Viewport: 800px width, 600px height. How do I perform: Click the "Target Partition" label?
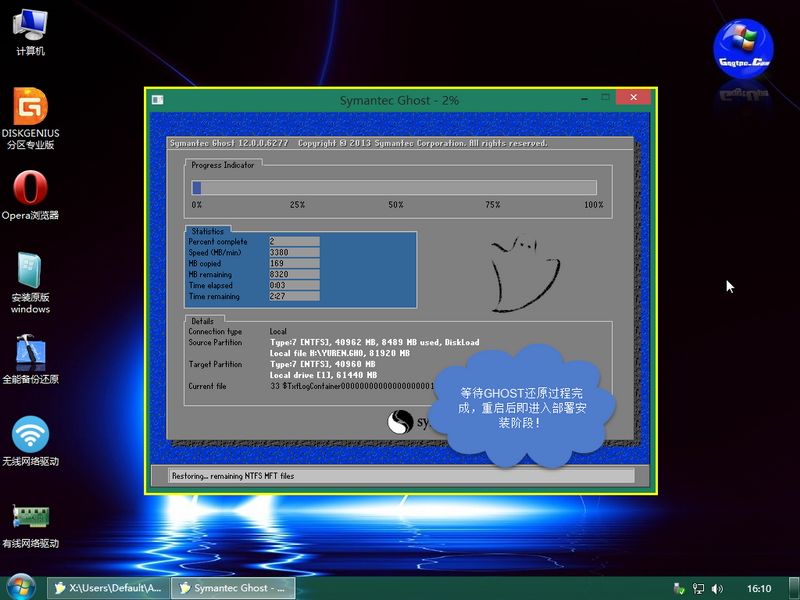coord(215,364)
